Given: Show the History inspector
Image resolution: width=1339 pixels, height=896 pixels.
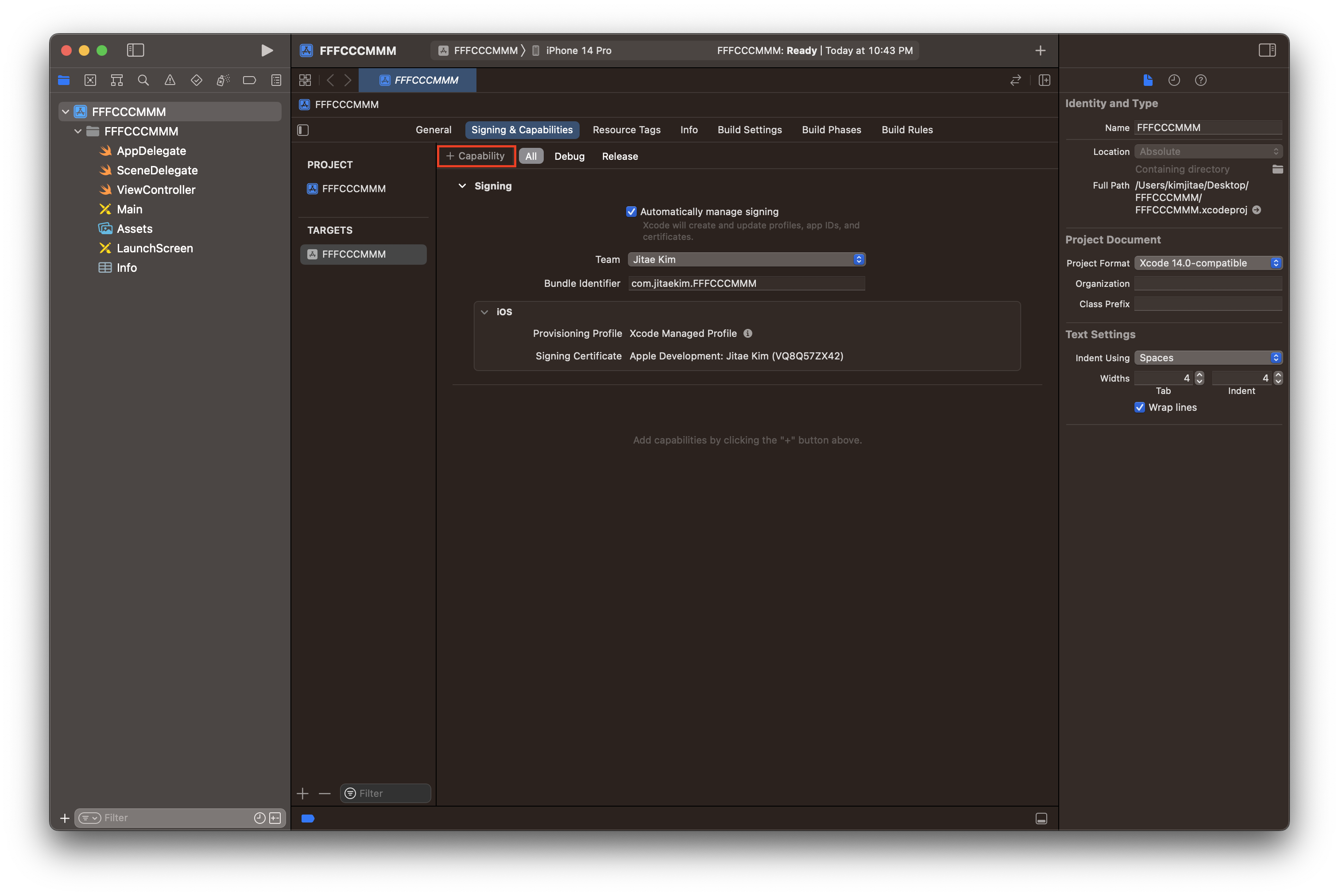Looking at the screenshot, I should pos(1174,80).
